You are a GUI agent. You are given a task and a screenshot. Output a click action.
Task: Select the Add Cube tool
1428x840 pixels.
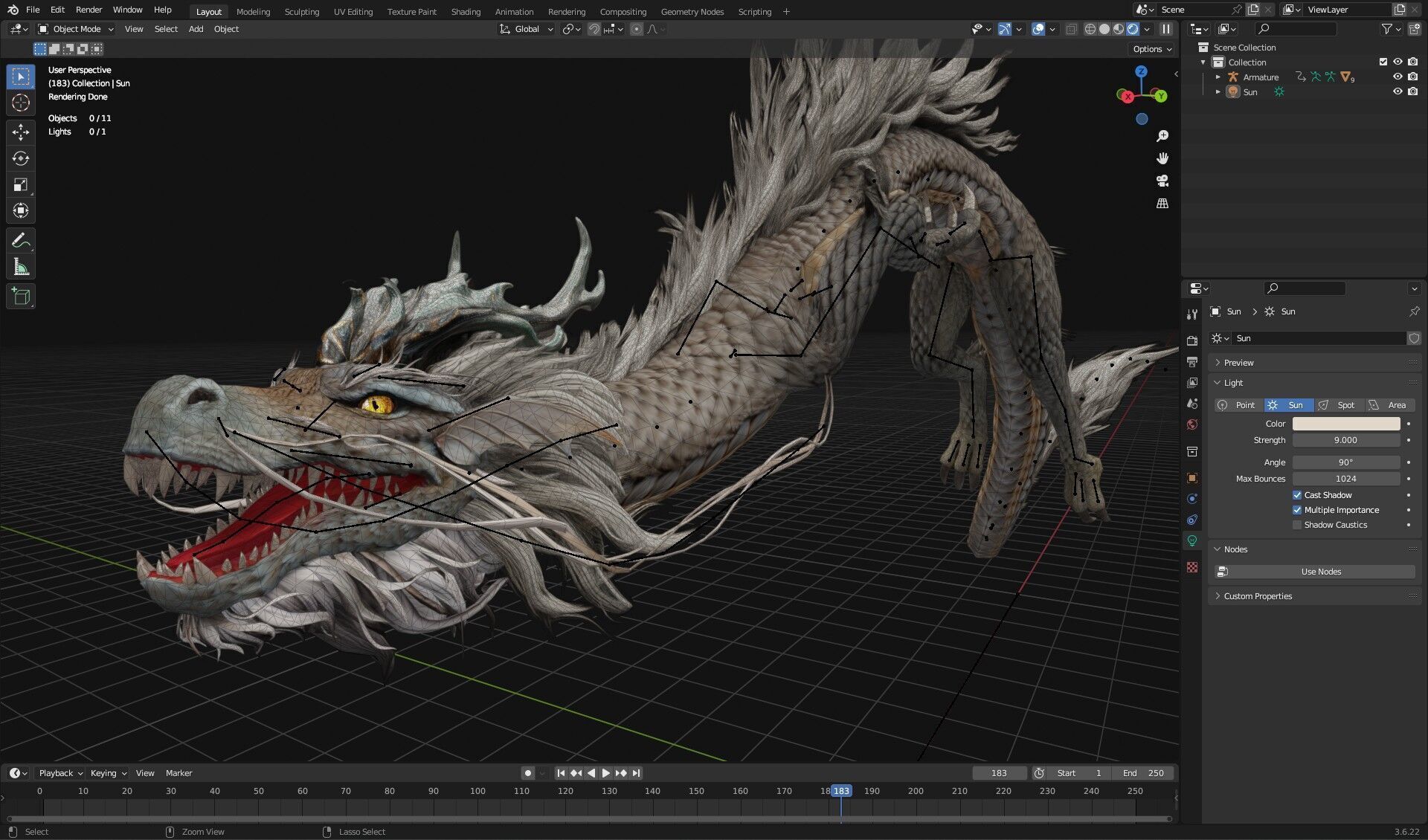click(21, 297)
